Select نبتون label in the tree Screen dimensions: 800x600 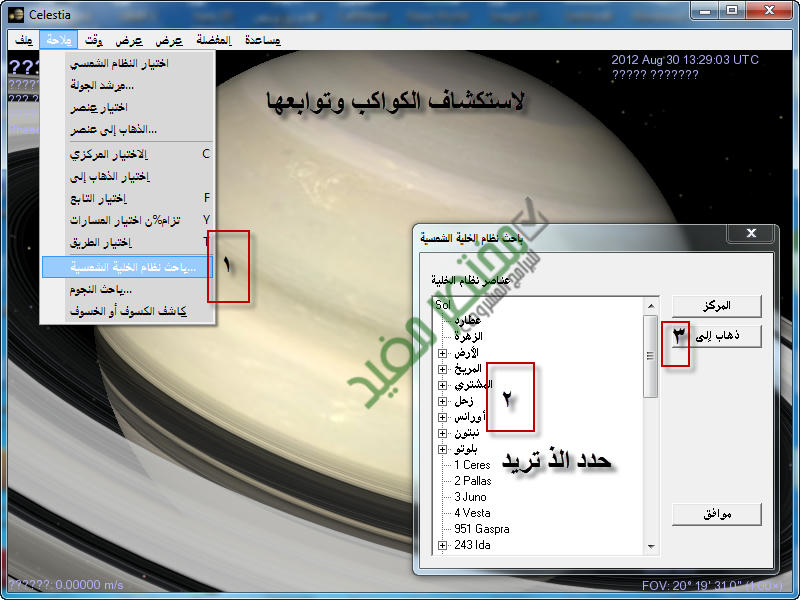coord(467,433)
